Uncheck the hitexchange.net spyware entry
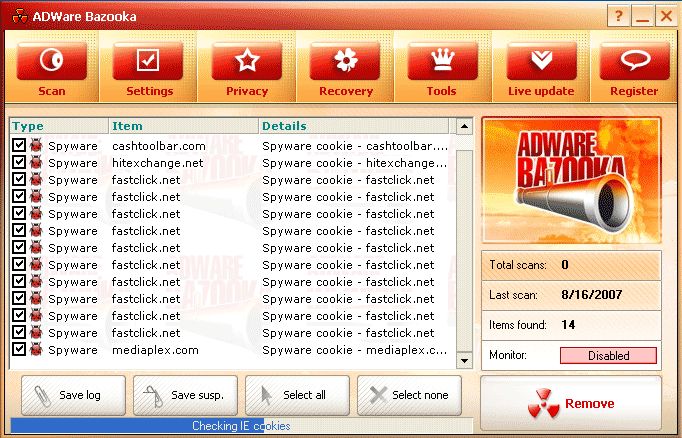This screenshot has height=438, width=682. (19, 162)
